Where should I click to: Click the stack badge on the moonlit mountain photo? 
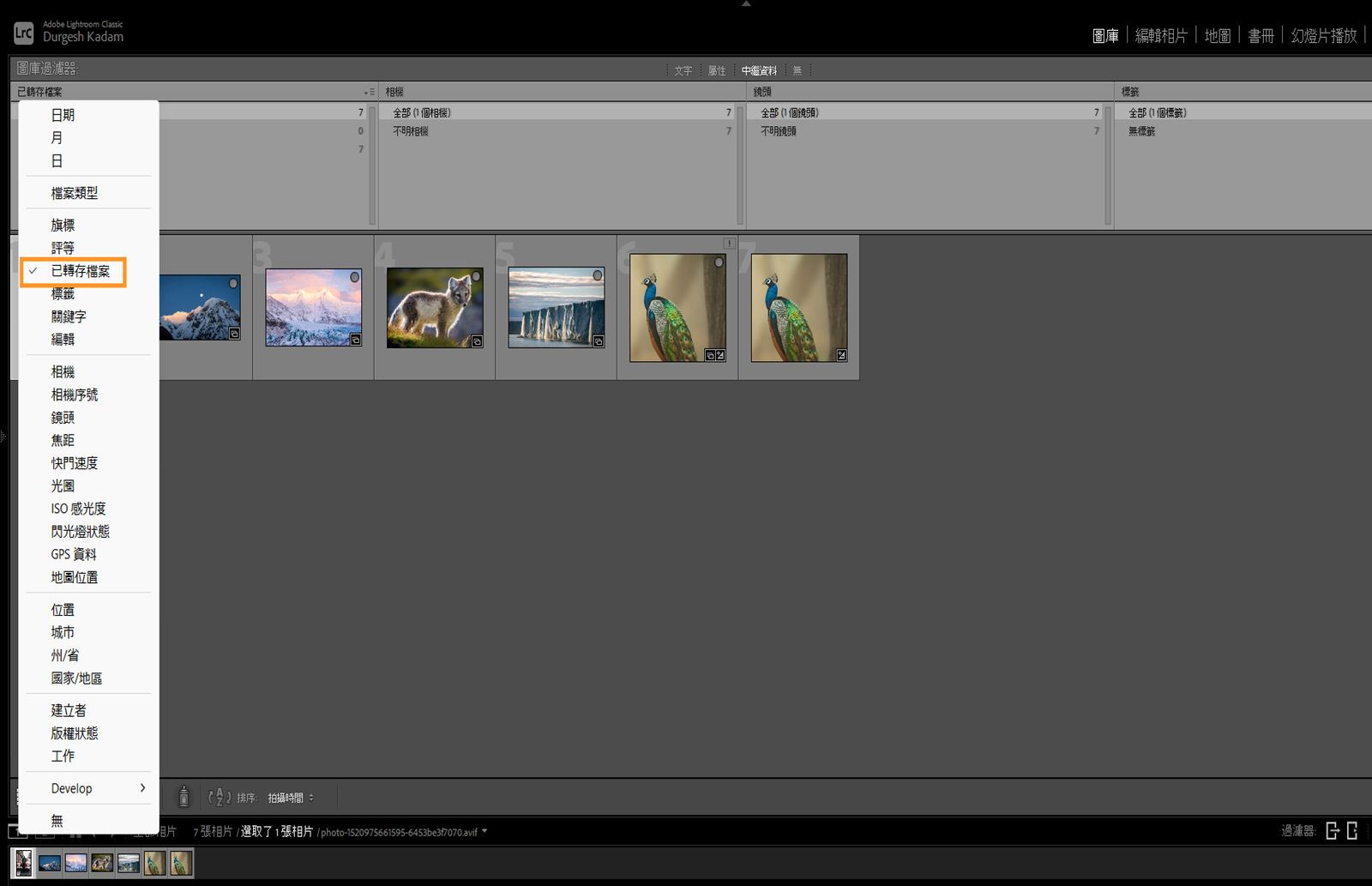tap(234, 334)
